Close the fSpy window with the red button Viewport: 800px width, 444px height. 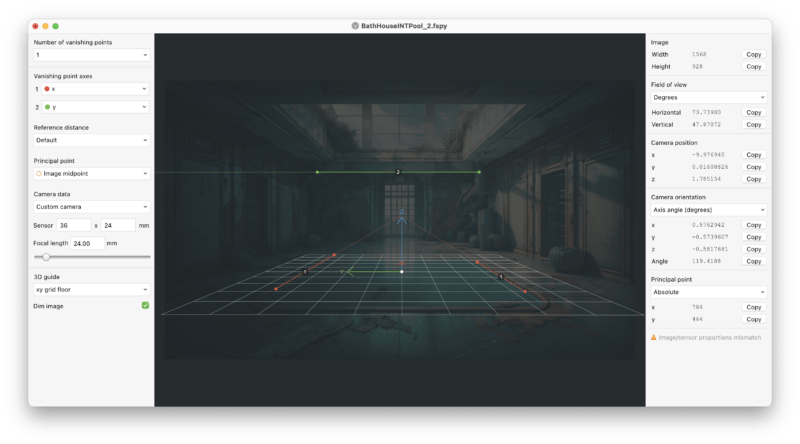35,26
